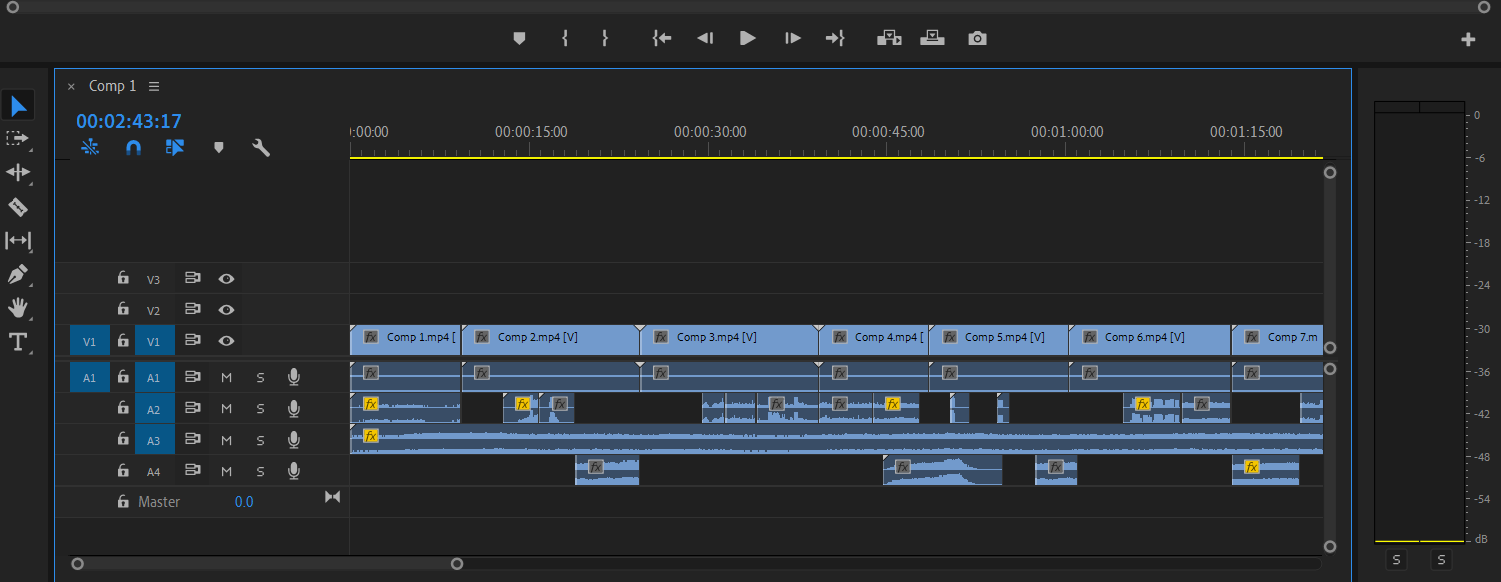Pick the Razor tool
Image resolution: width=1501 pixels, height=582 pixels.
[x=18, y=207]
